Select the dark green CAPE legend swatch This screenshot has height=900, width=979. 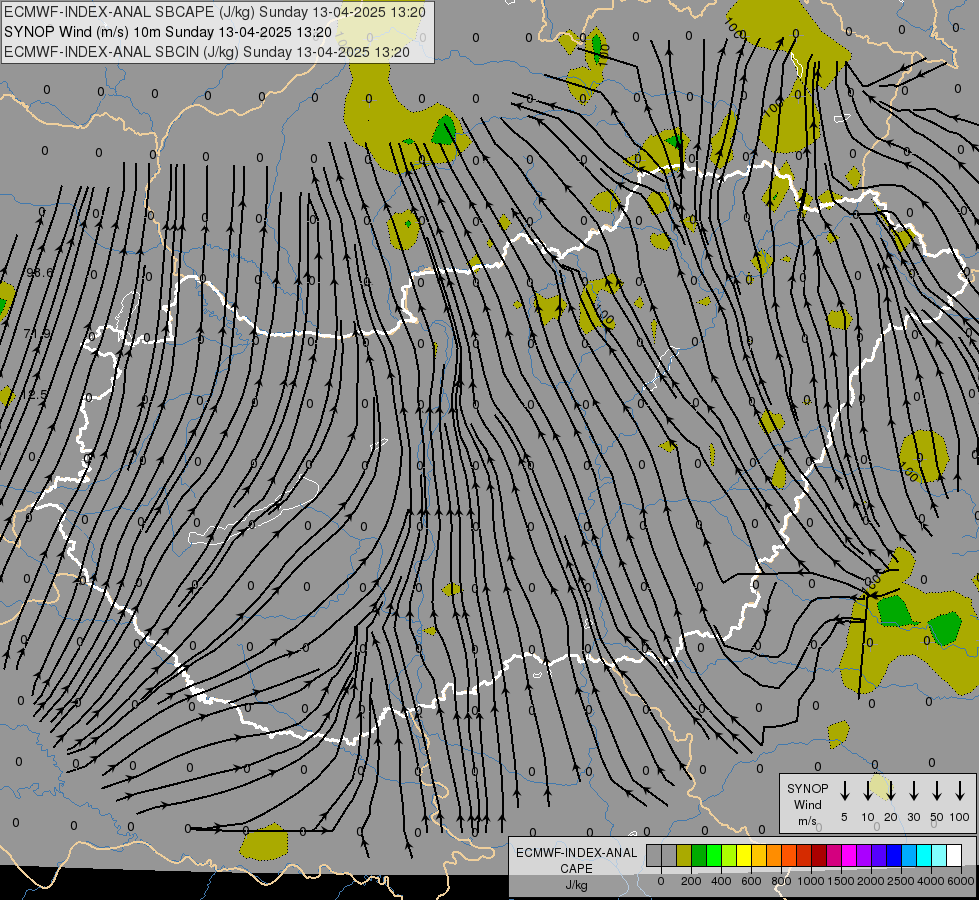(699, 855)
